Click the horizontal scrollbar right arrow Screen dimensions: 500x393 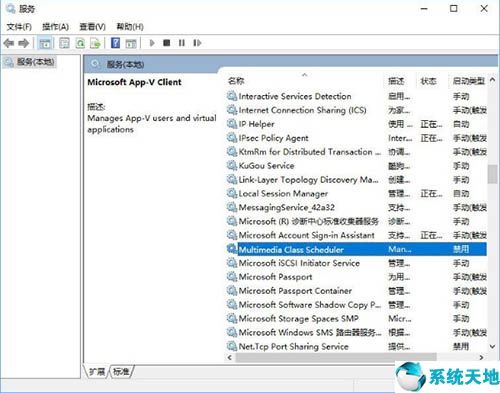pyautogui.click(x=481, y=357)
